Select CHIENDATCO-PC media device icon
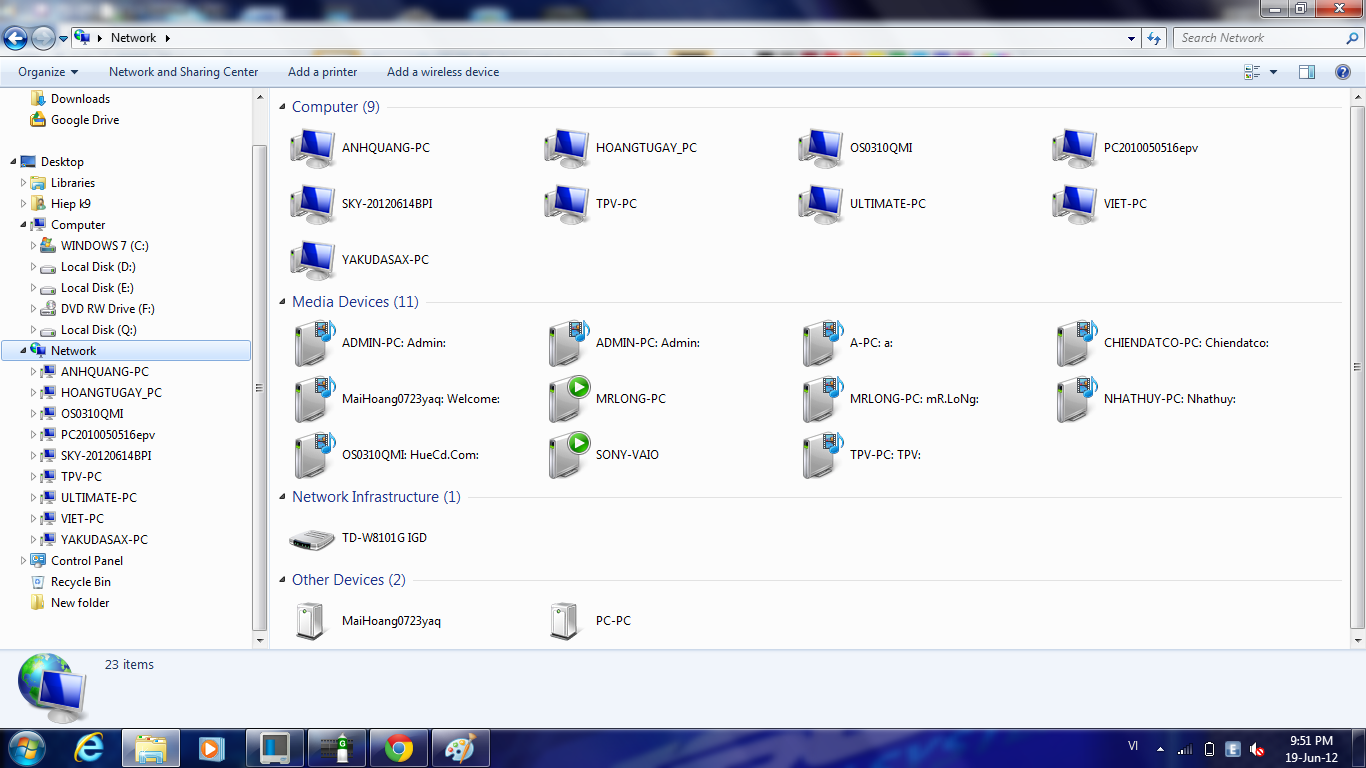 pos(1075,343)
